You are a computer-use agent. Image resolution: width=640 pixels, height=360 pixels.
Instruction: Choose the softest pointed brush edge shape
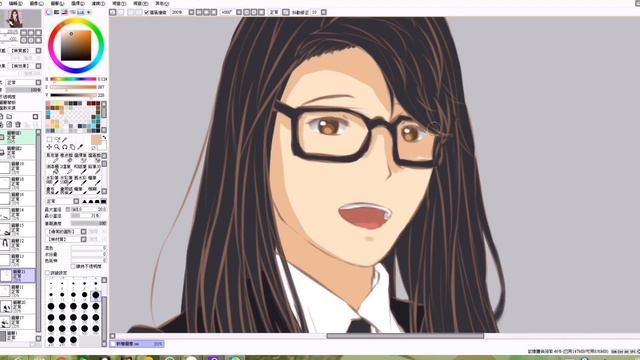pyautogui.click(x=84, y=201)
